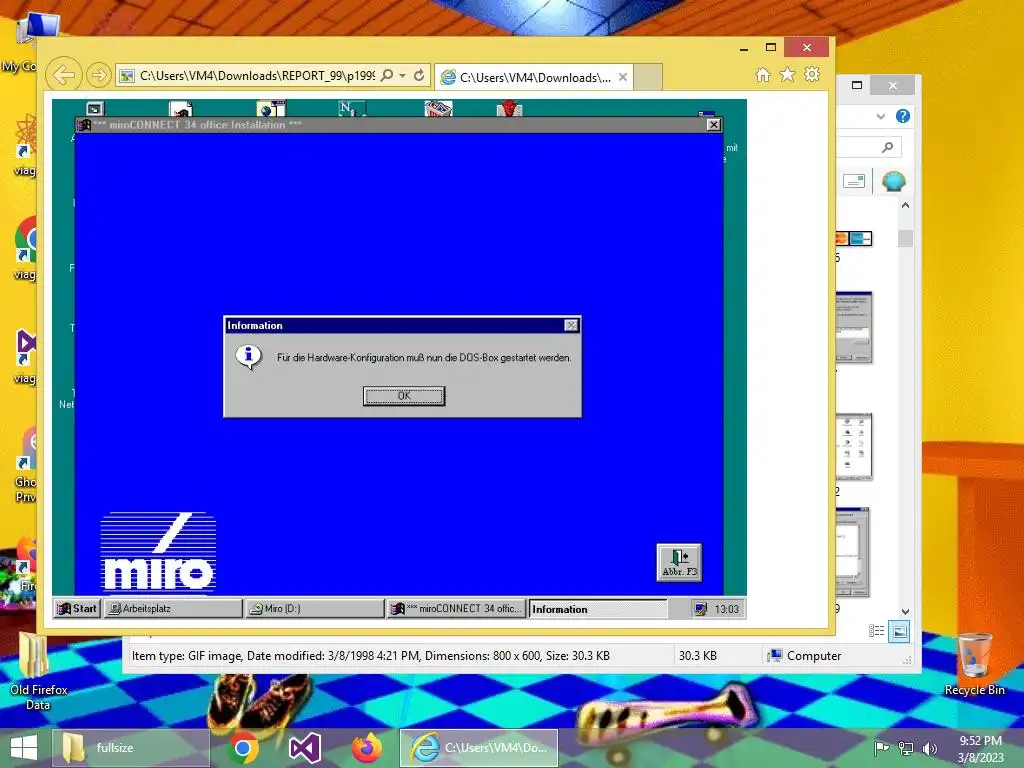The width and height of the screenshot is (1024, 768).
Task: Open the clock showing 9:52 PM
Action: click(980, 749)
